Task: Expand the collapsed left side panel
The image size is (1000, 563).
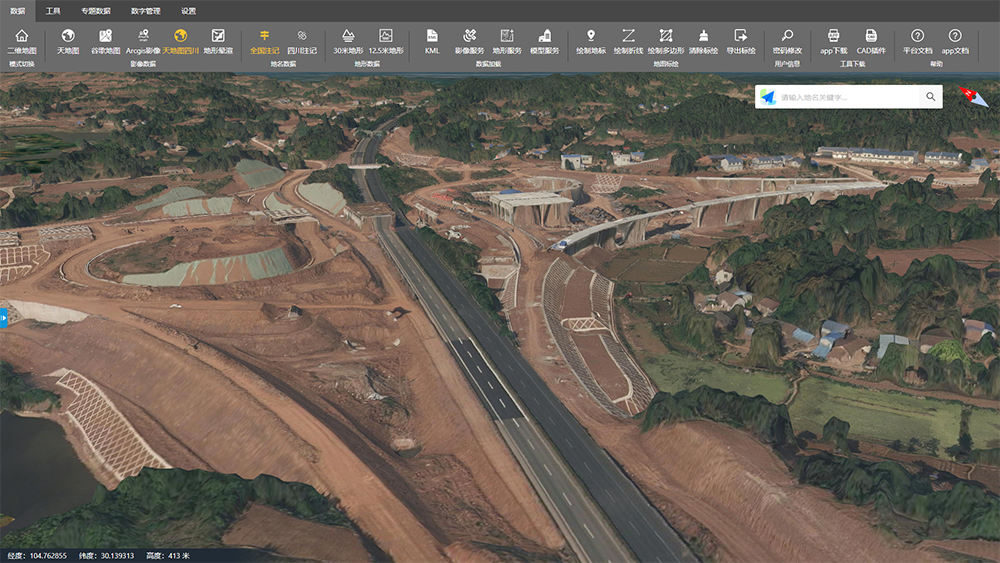Action: pos(4,318)
